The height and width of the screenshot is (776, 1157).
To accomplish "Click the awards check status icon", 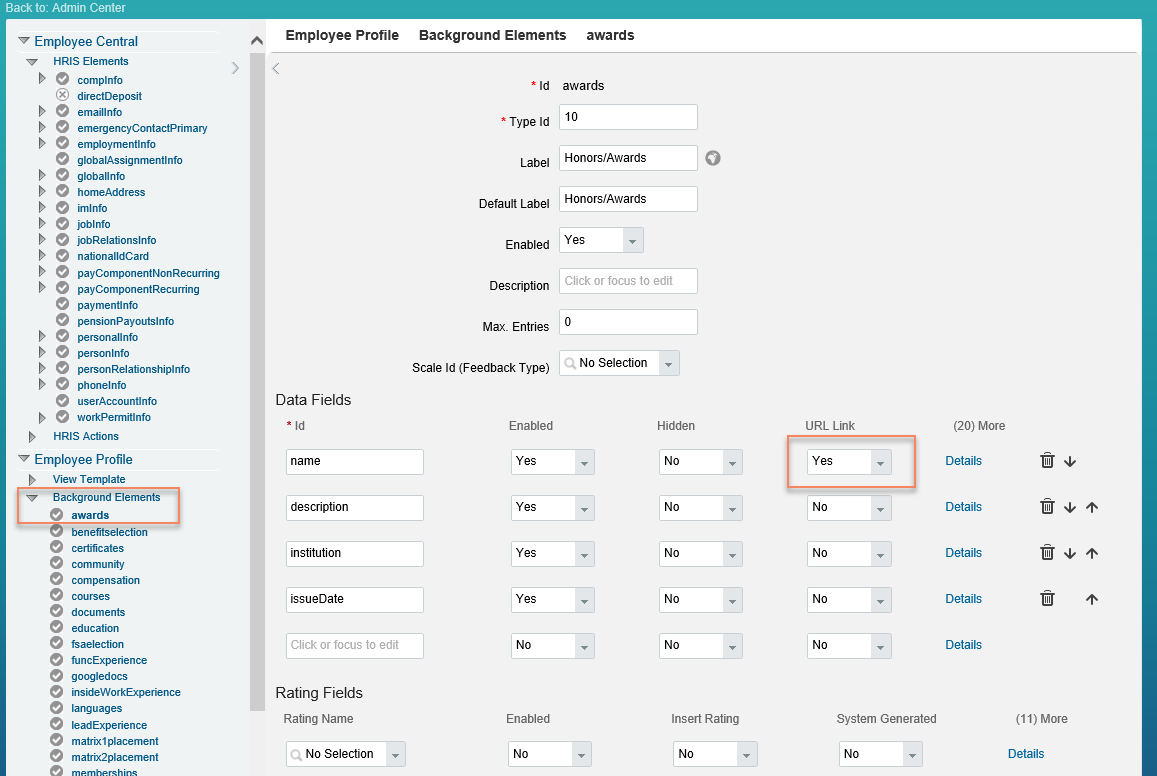I will (57, 514).
